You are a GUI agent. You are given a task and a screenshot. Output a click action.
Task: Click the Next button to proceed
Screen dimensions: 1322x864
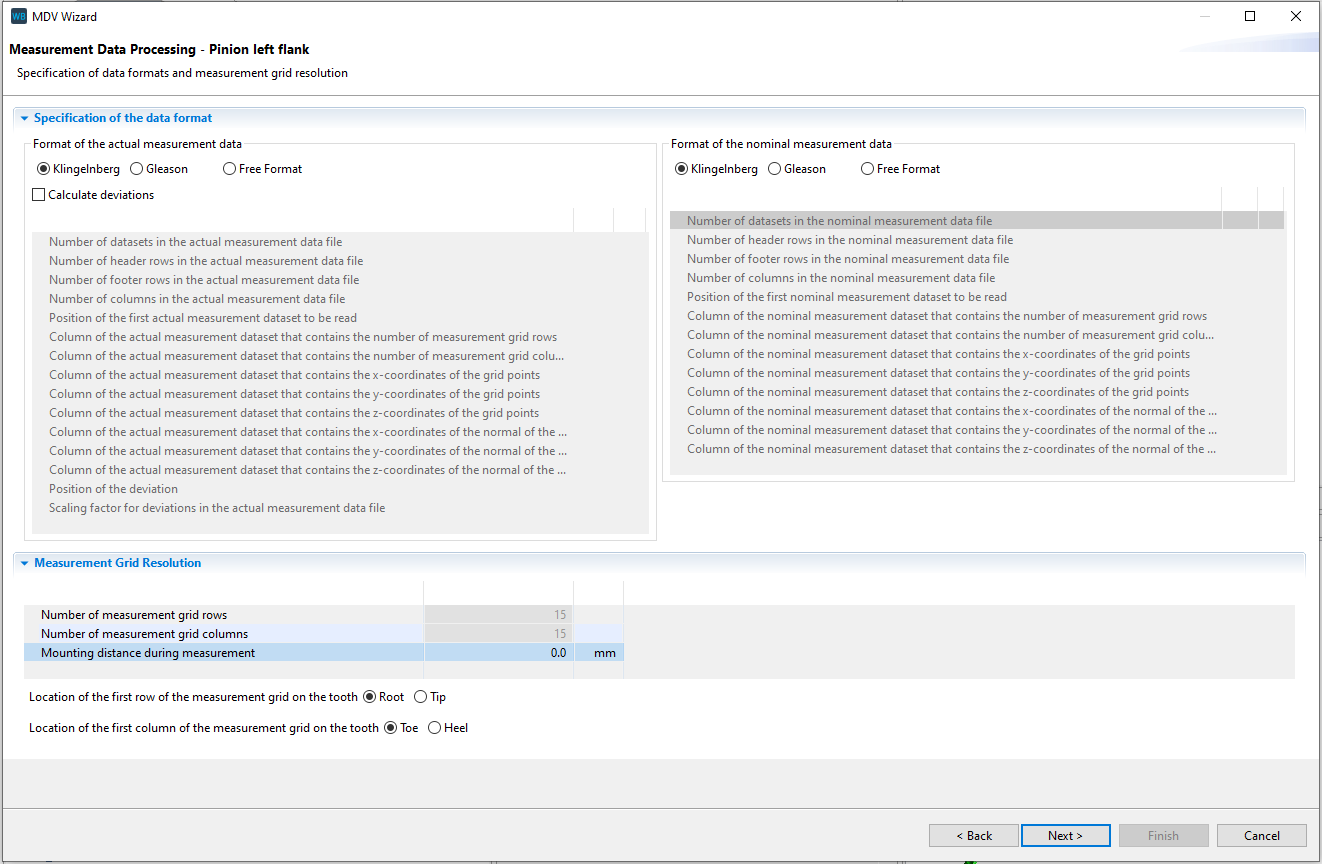[1065, 835]
